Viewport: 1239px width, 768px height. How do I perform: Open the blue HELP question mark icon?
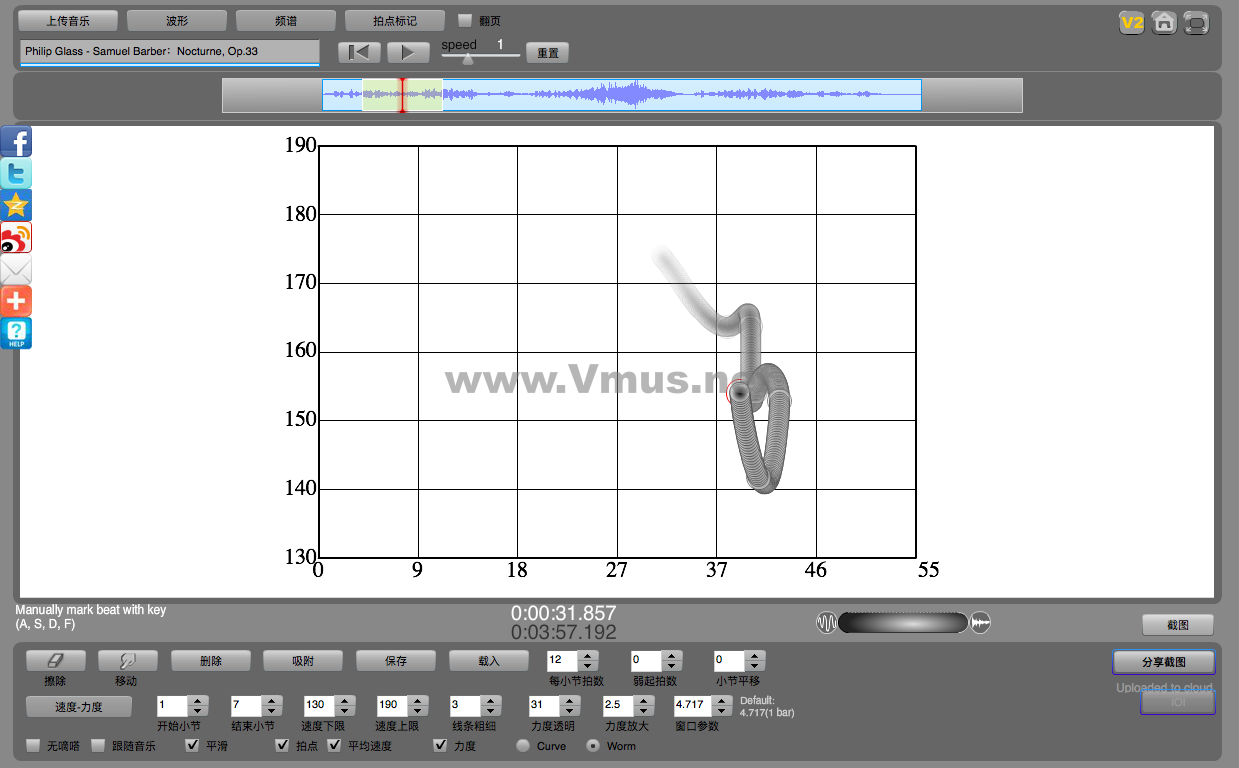tap(17, 333)
